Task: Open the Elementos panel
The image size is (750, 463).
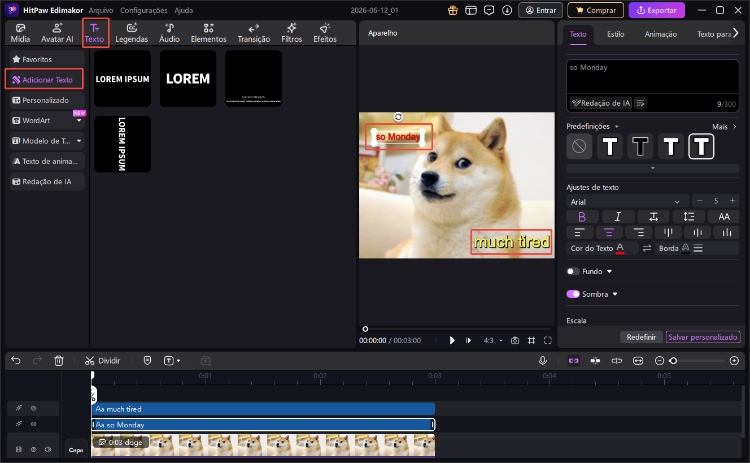Action: tap(208, 33)
